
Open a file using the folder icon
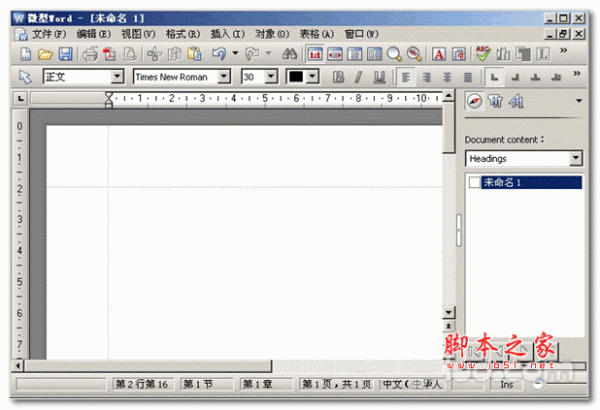click(x=45, y=54)
